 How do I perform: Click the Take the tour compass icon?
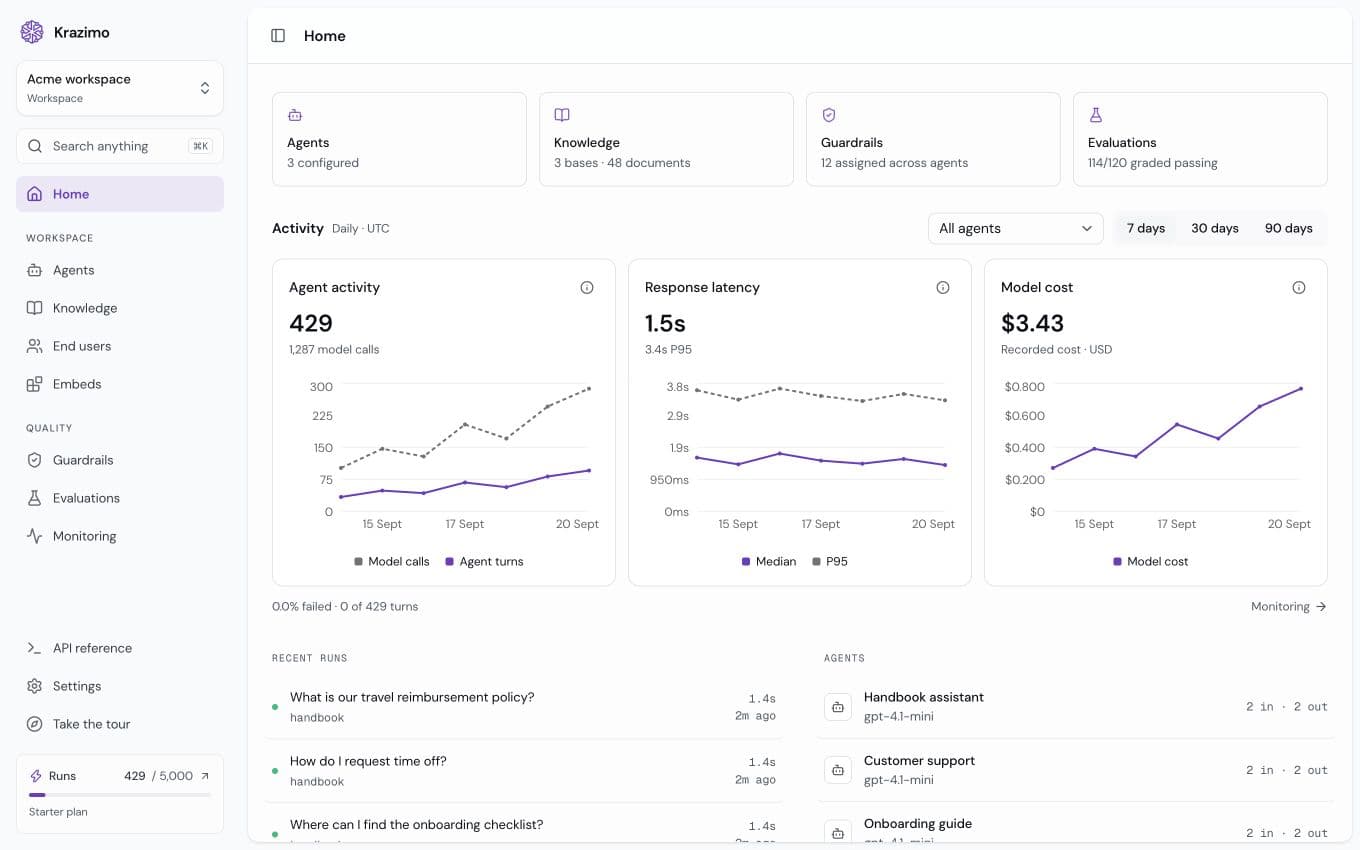tap(35, 724)
